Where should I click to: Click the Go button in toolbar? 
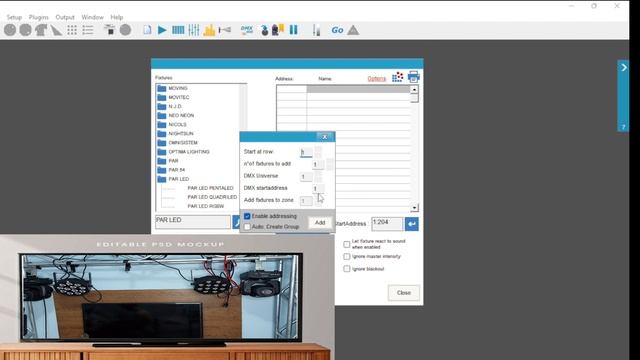(337, 30)
